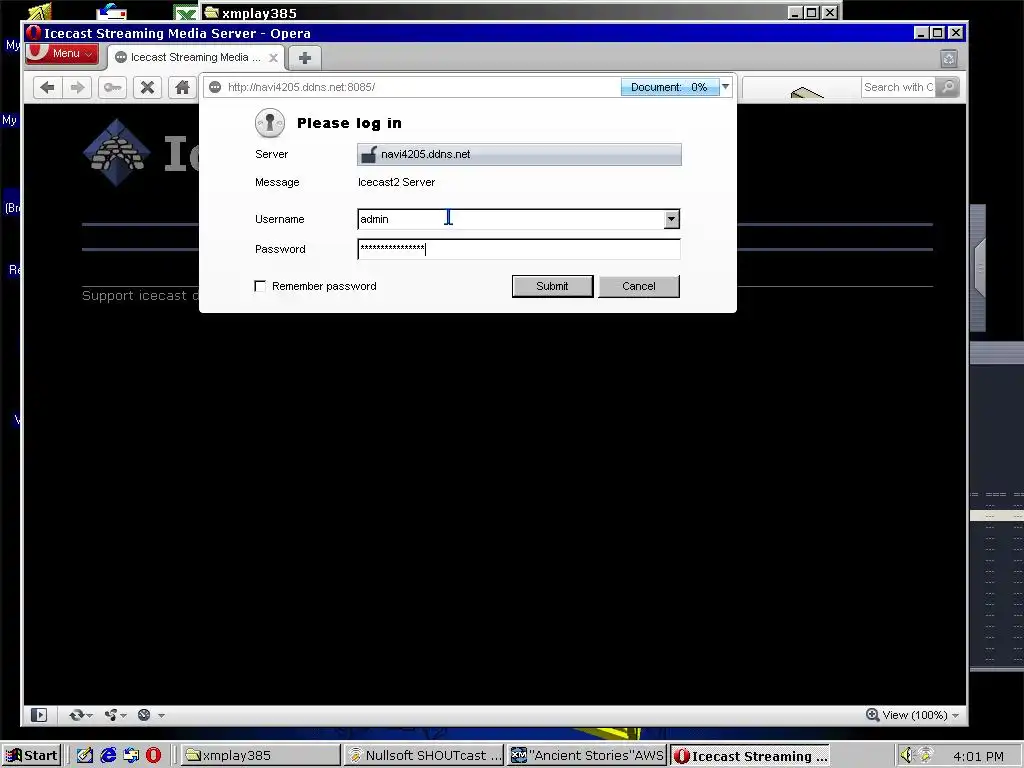Screen dimensions: 1024x768
Task: Open the Opera Turbo icon in status bar
Action: pos(144,715)
